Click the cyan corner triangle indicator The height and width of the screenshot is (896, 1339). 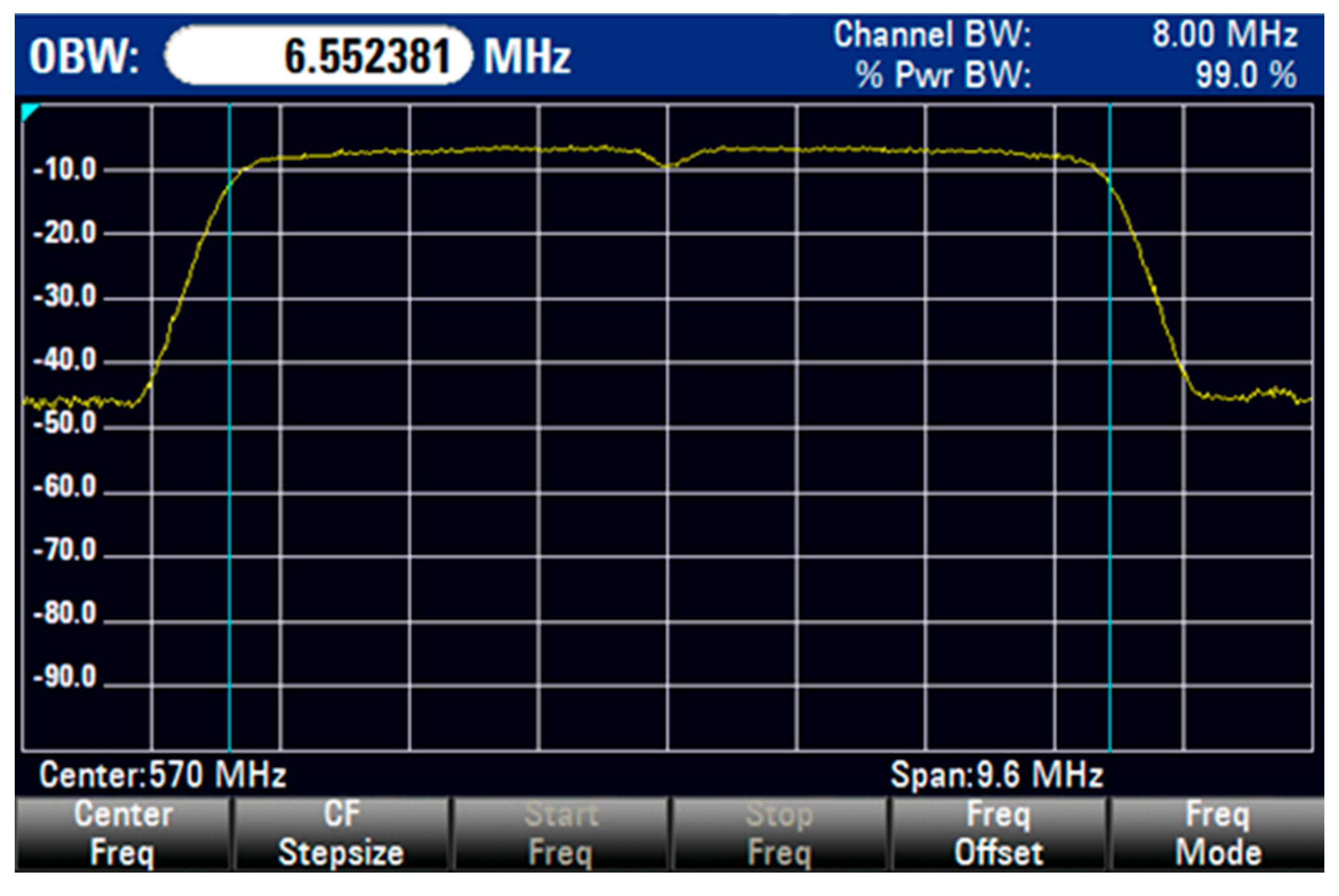pos(28,111)
